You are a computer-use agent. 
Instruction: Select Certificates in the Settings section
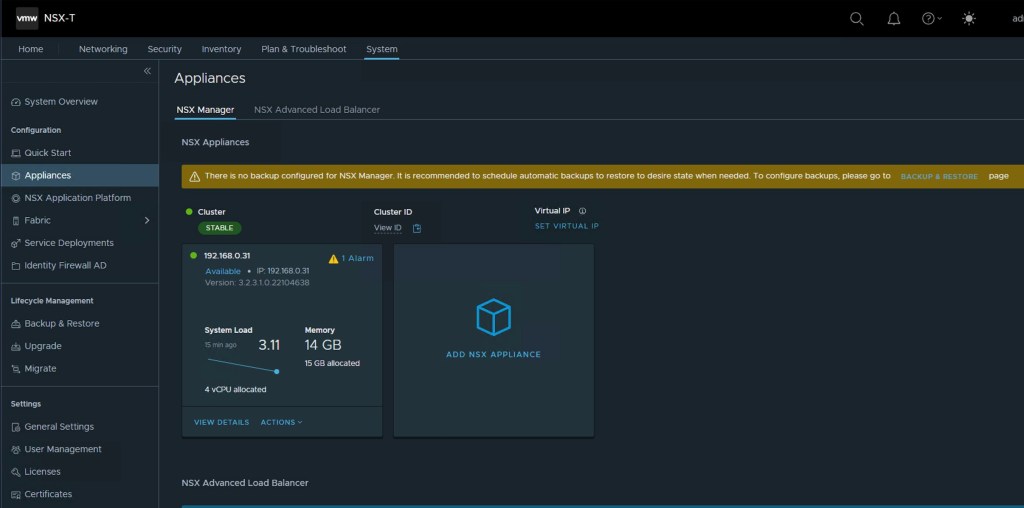[x=48, y=494]
